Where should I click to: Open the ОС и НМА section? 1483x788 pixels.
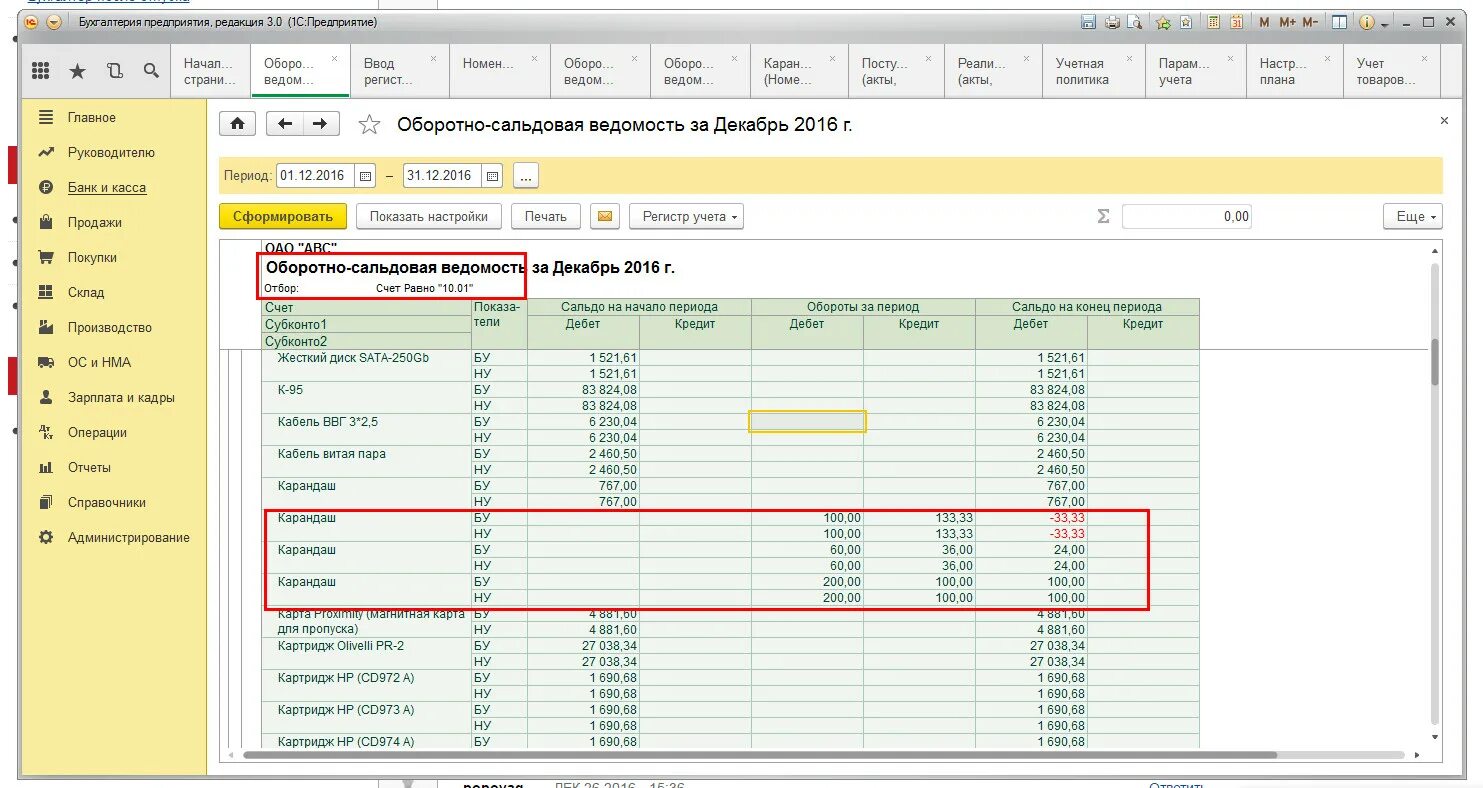99,363
